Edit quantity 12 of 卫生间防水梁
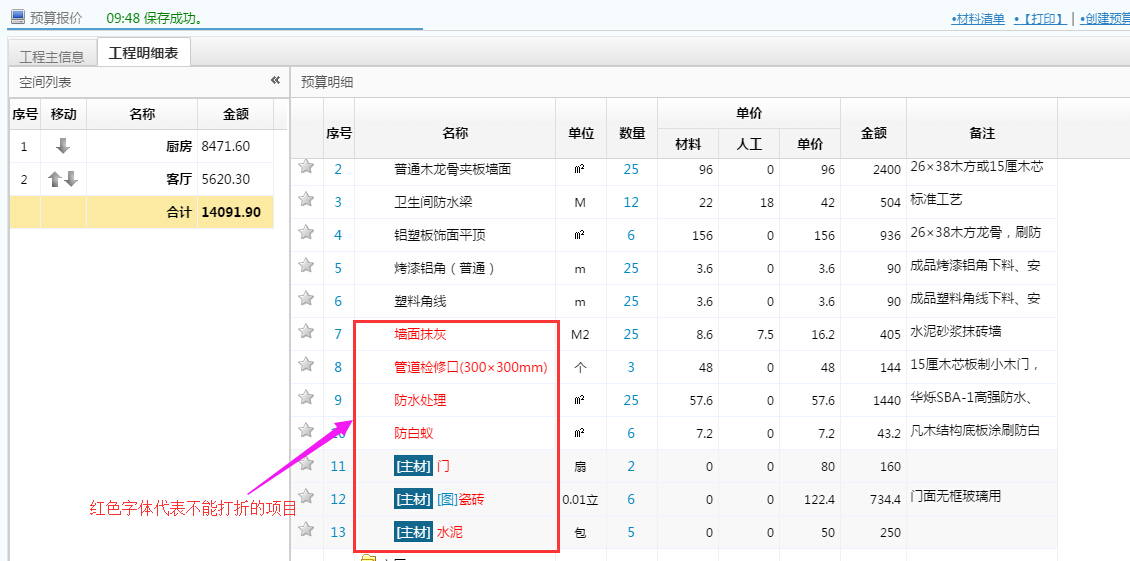Screen dimensions: 1130x561 [x=631, y=202]
